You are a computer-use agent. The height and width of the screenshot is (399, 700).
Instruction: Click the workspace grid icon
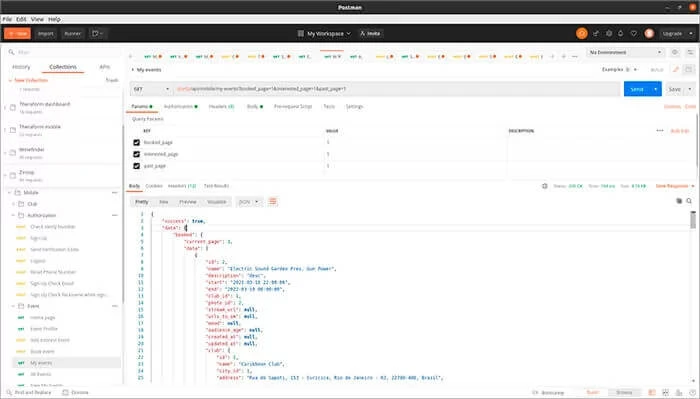300,33
